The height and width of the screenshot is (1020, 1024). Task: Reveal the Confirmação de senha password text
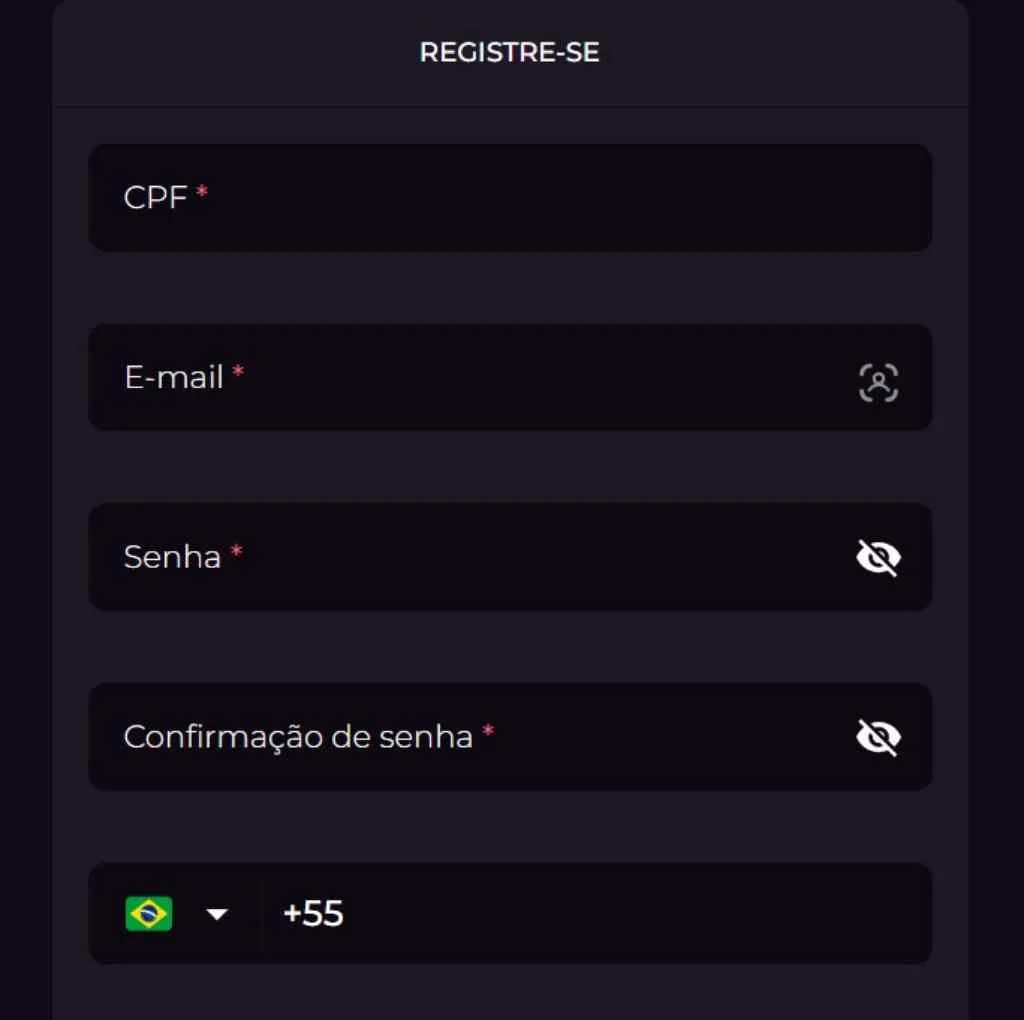(878, 738)
